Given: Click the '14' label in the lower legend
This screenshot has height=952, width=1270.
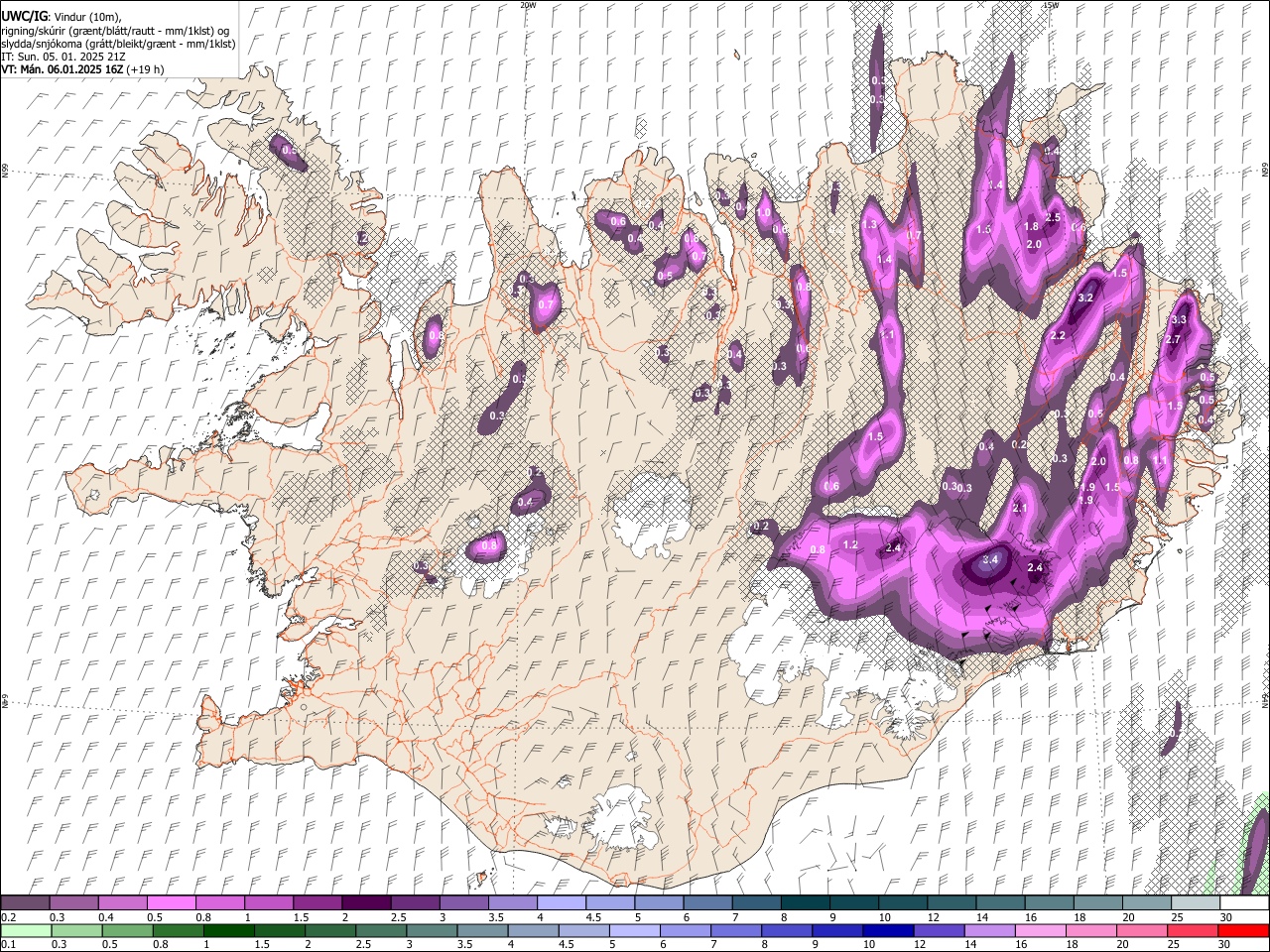Looking at the screenshot, I should coord(969,944).
